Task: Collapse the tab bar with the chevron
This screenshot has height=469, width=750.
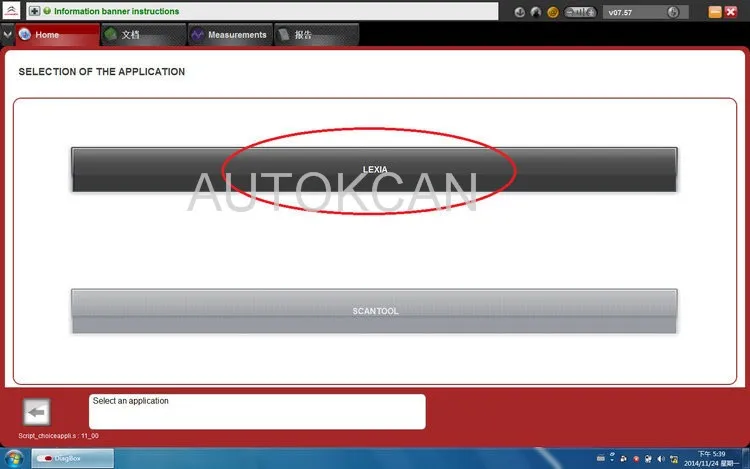Action: [x=7, y=34]
